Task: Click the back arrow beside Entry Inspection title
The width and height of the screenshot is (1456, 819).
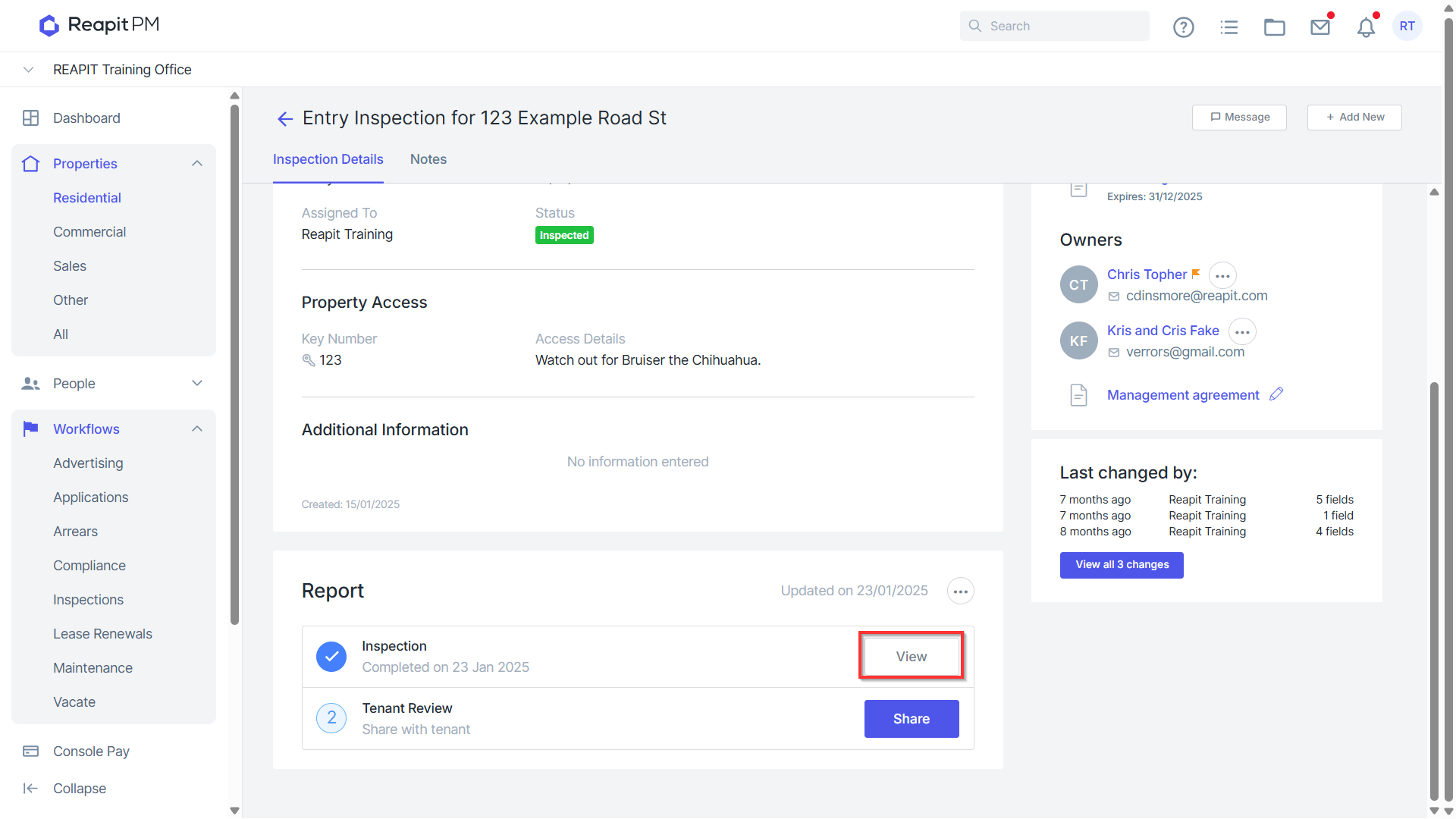Action: pos(284,118)
